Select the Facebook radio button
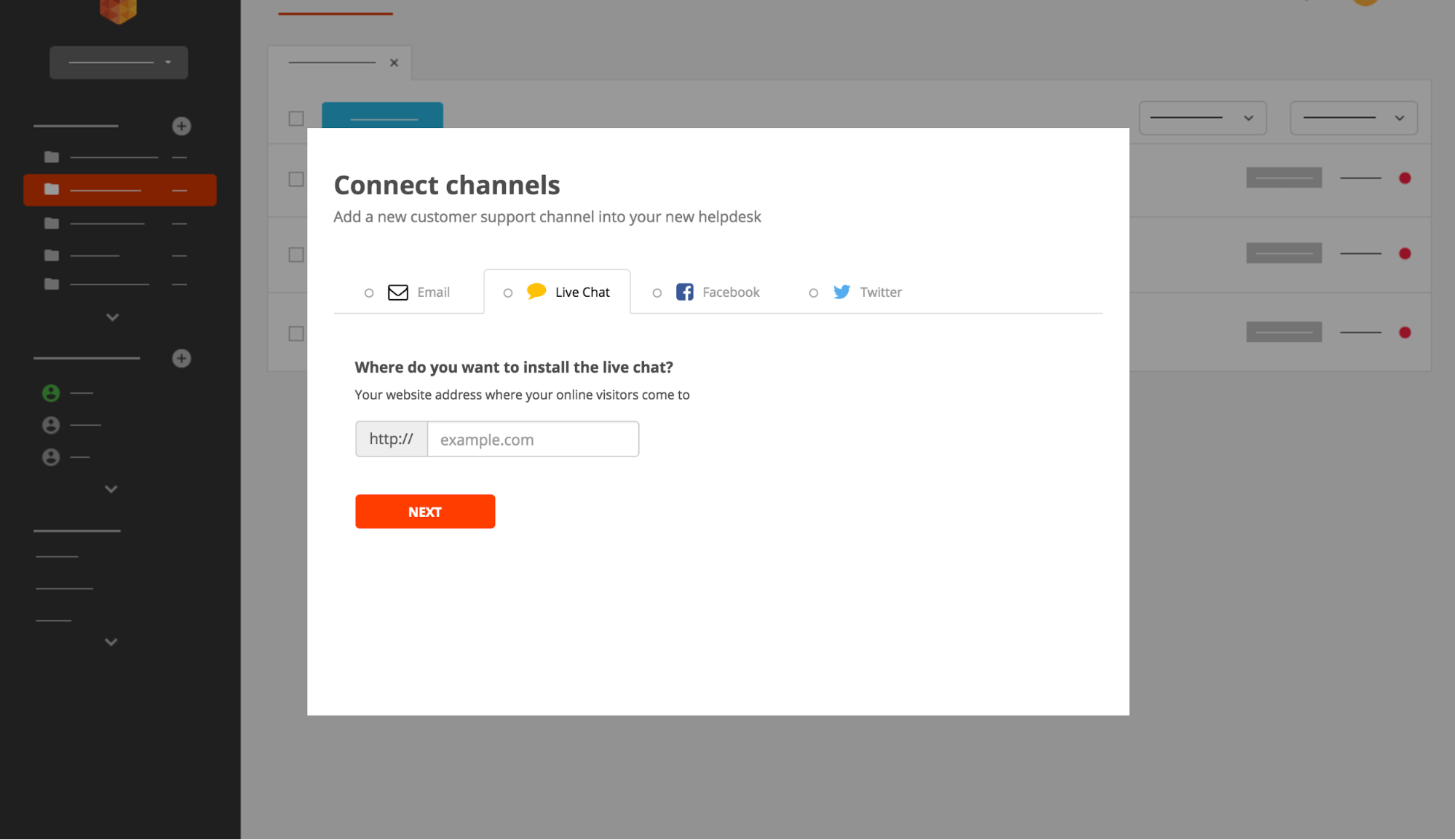 tap(657, 293)
